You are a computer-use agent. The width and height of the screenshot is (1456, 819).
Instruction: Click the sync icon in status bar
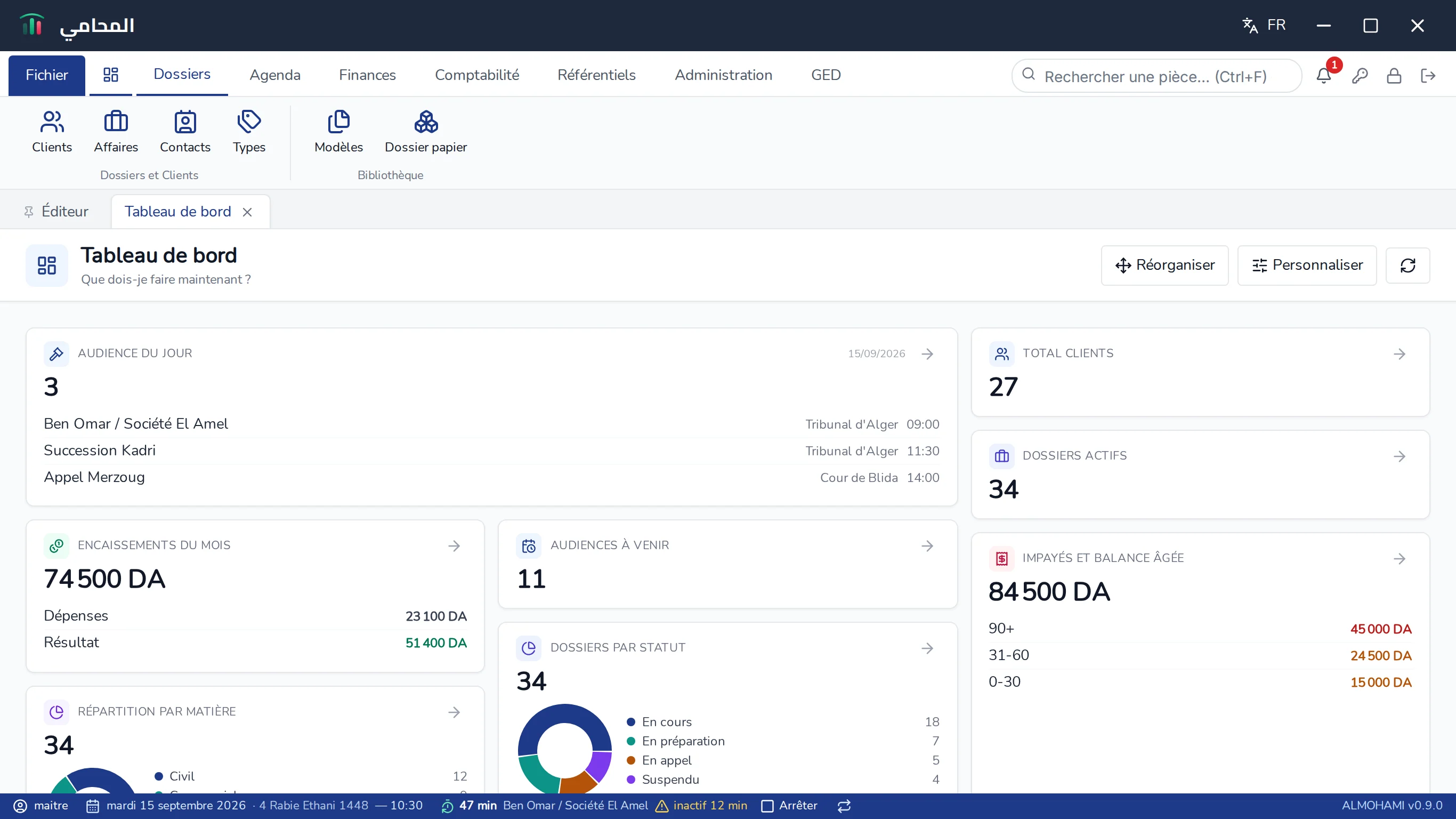[844, 806]
